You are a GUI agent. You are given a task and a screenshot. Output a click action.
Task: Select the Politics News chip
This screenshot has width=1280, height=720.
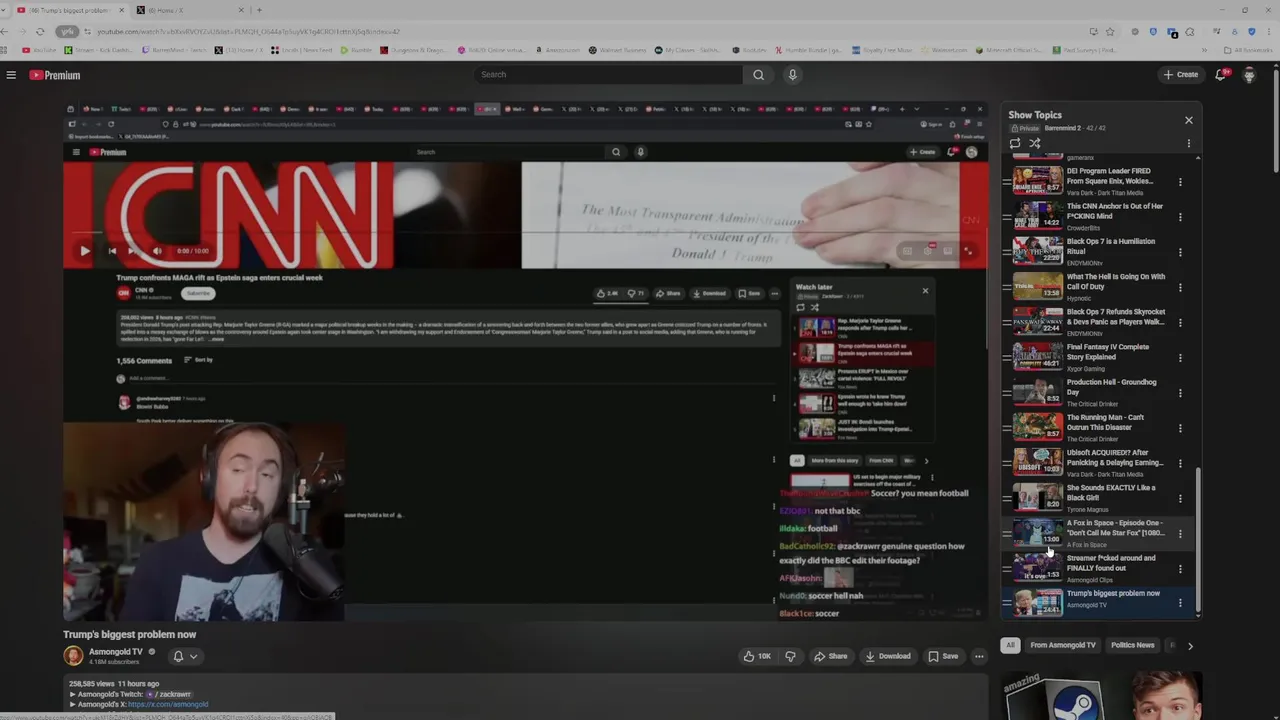(1132, 646)
